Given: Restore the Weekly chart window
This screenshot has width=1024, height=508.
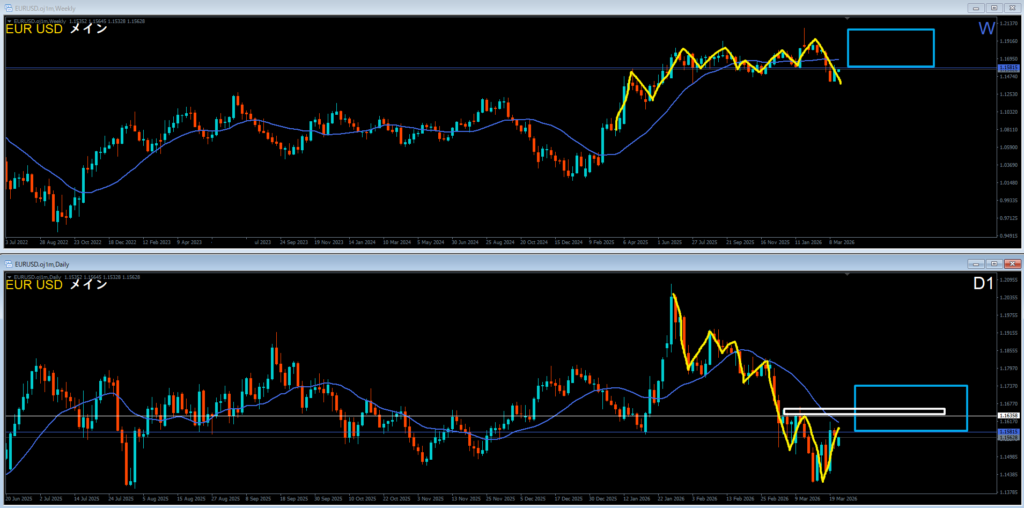Looking at the screenshot, I should tap(994, 8).
